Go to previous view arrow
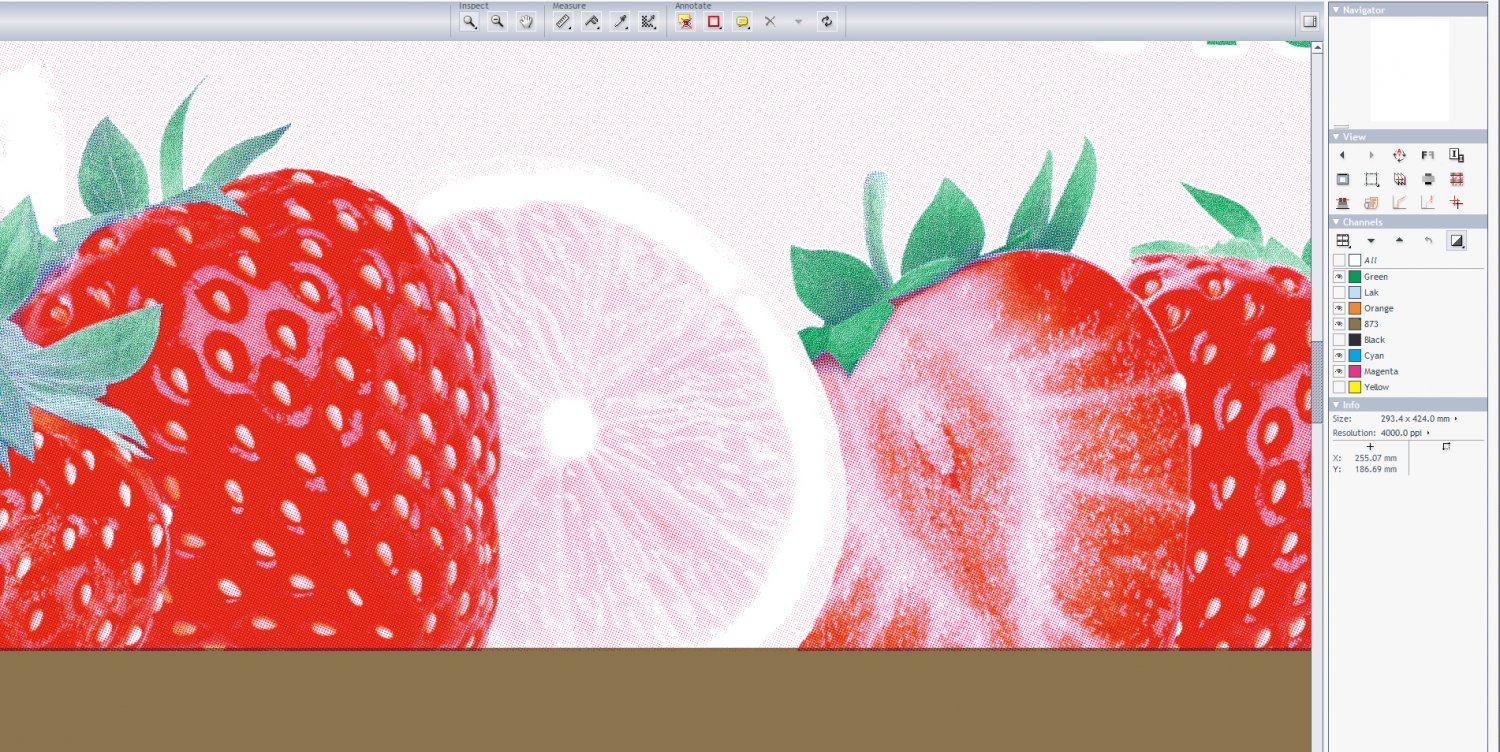Image resolution: width=1500 pixels, height=752 pixels. (1342, 156)
